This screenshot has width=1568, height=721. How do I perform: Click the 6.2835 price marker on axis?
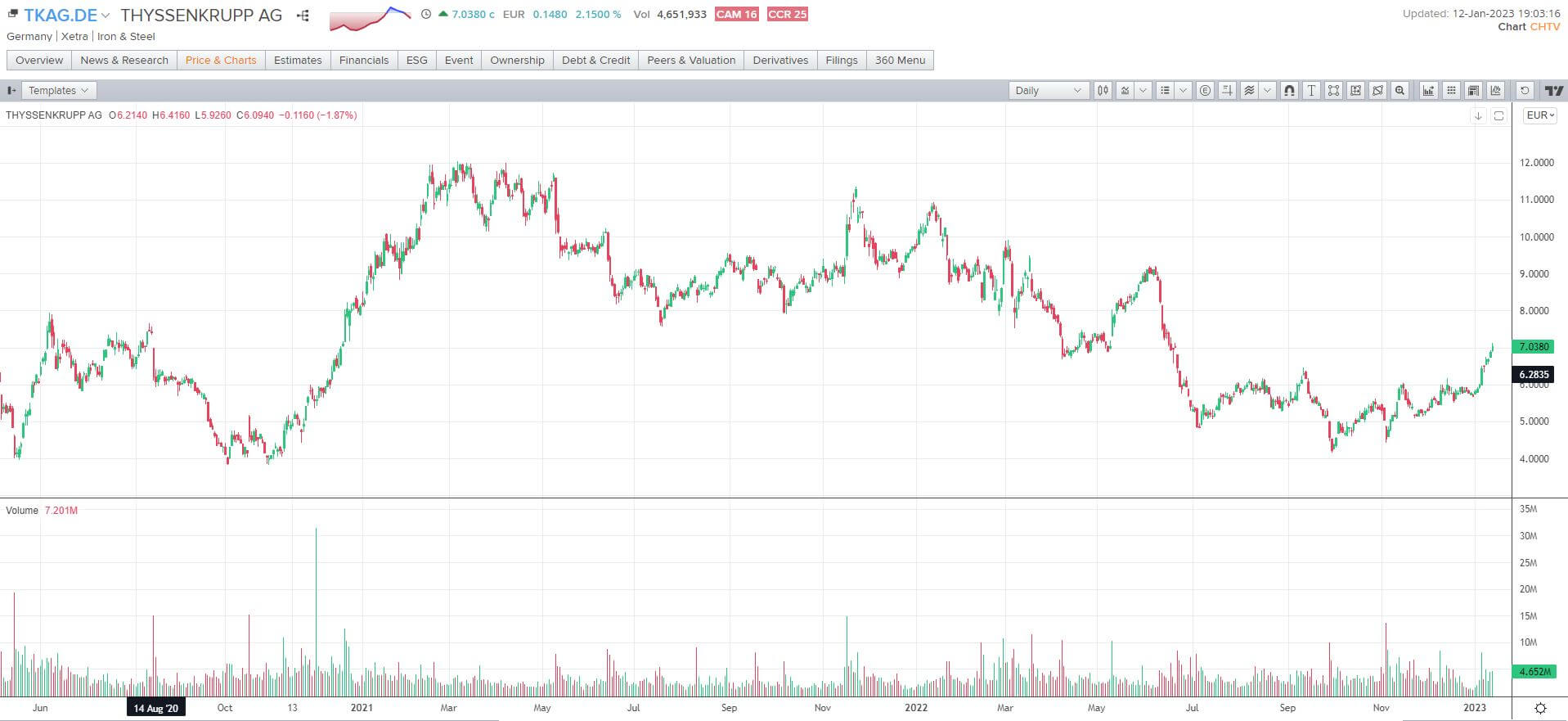(x=1534, y=375)
